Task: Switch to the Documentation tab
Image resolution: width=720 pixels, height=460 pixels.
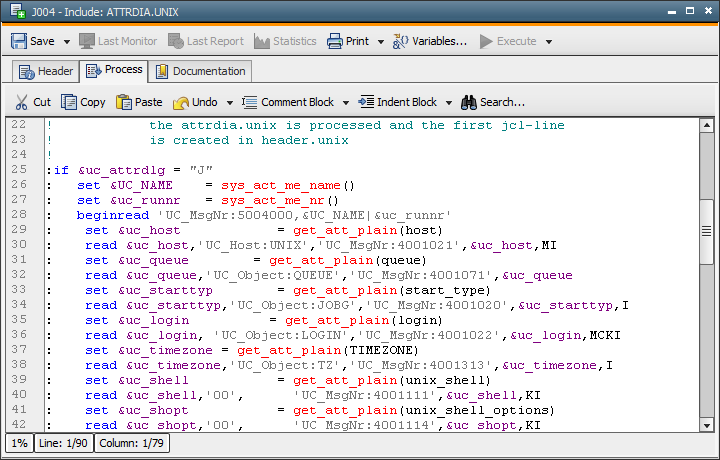Action: [x=200, y=71]
